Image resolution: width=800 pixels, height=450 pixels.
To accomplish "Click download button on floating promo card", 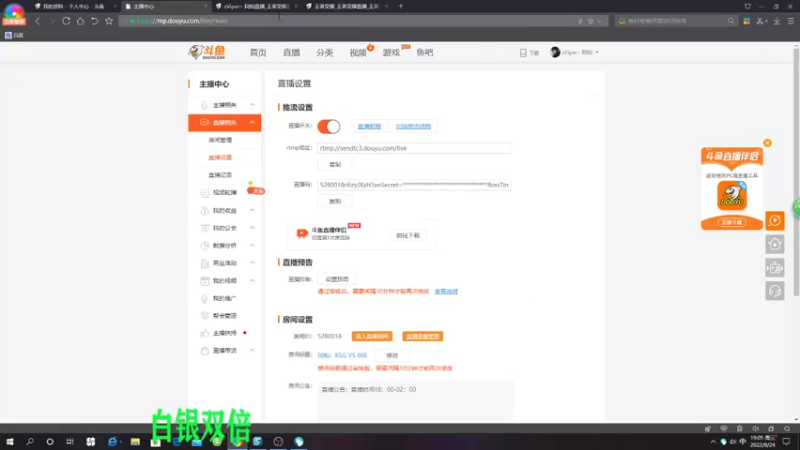I will (732, 222).
